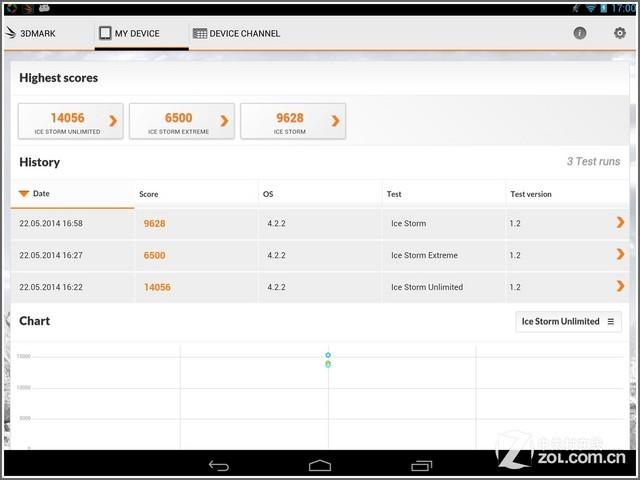
Task: Open the 14056 Ice Storm Unlimited score card
Action: (71, 121)
